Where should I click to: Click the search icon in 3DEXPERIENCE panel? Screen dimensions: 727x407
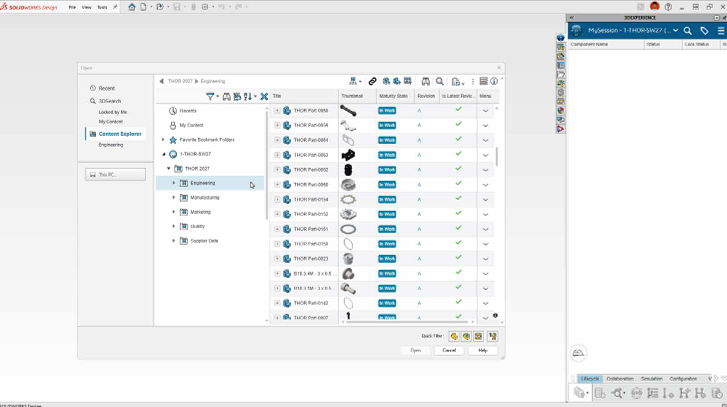click(x=688, y=31)
